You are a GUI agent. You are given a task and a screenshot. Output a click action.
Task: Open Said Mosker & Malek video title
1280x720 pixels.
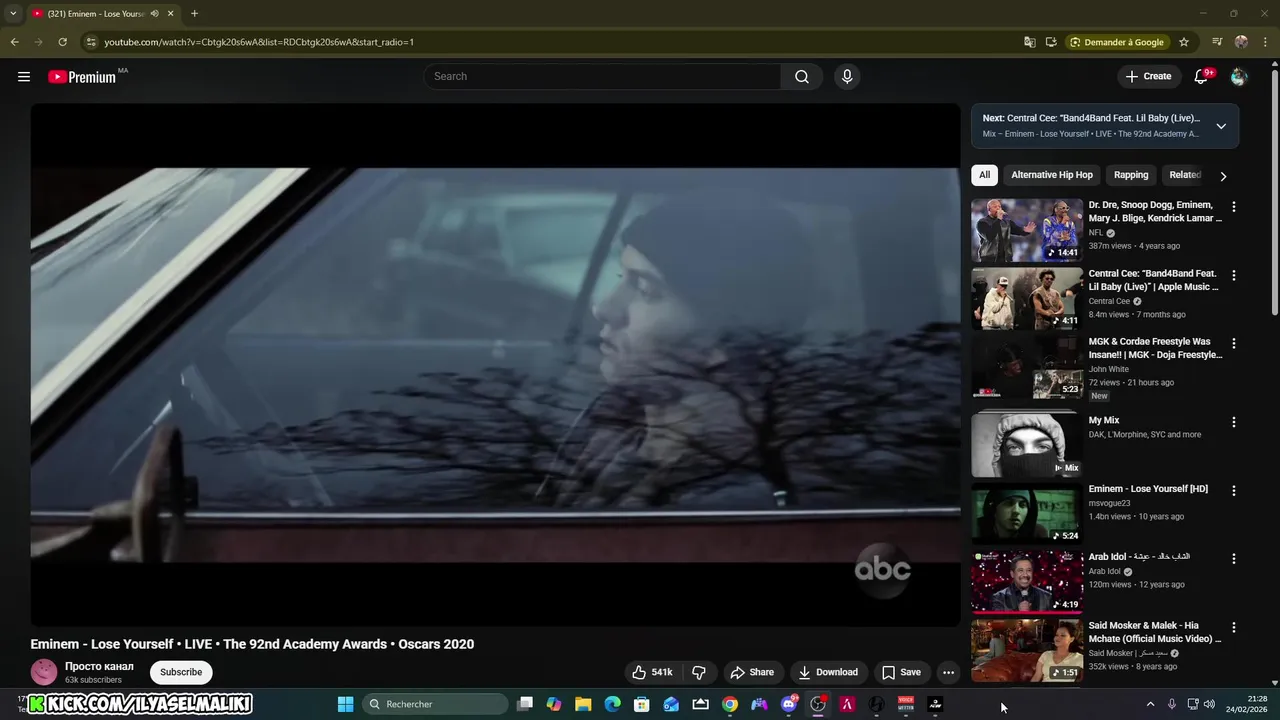pos(1155,632)
